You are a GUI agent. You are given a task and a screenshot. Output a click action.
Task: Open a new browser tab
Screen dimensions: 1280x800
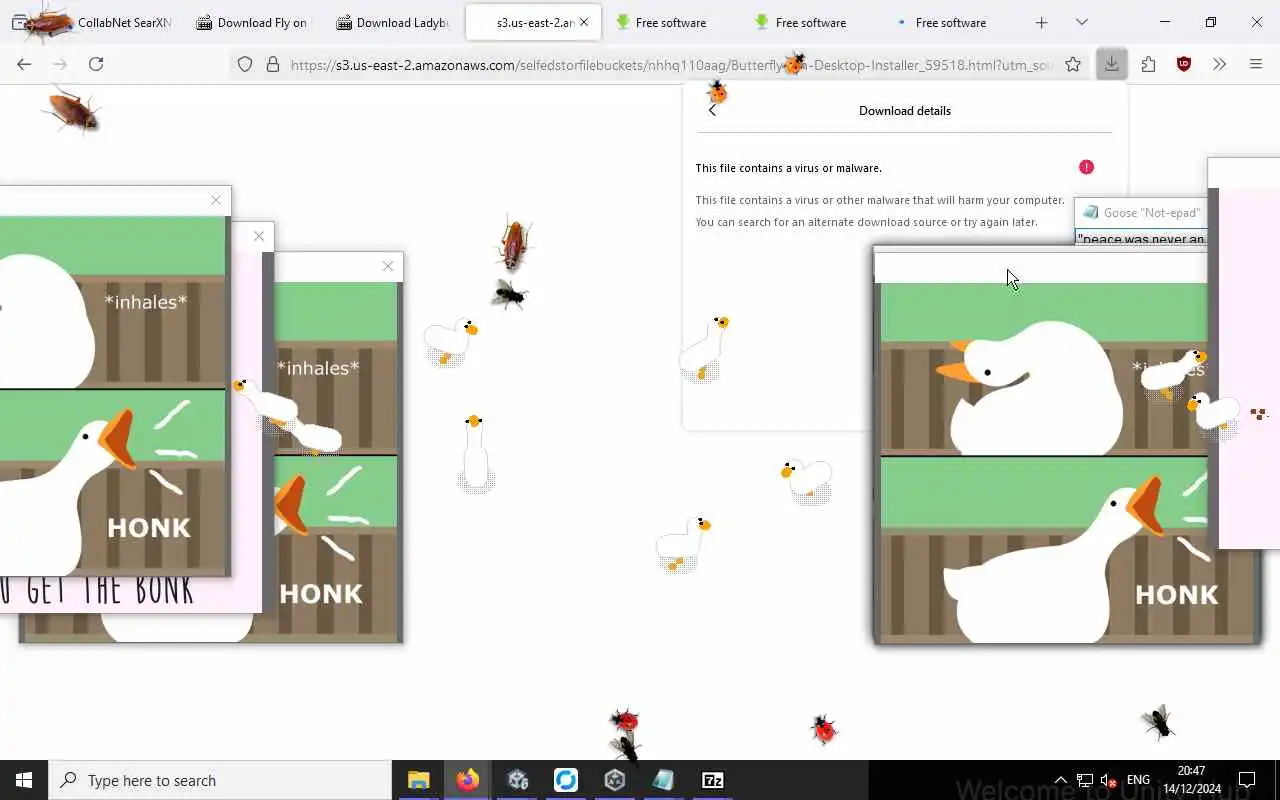coord(1041,22)
